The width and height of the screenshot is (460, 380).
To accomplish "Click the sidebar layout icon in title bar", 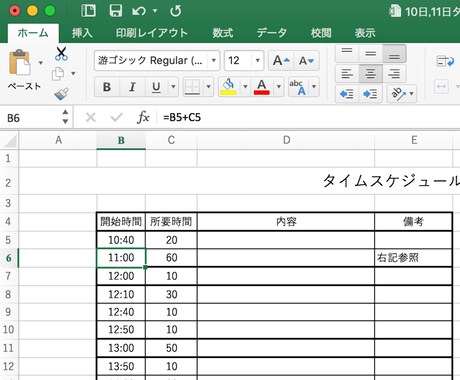I will point(88,11).
